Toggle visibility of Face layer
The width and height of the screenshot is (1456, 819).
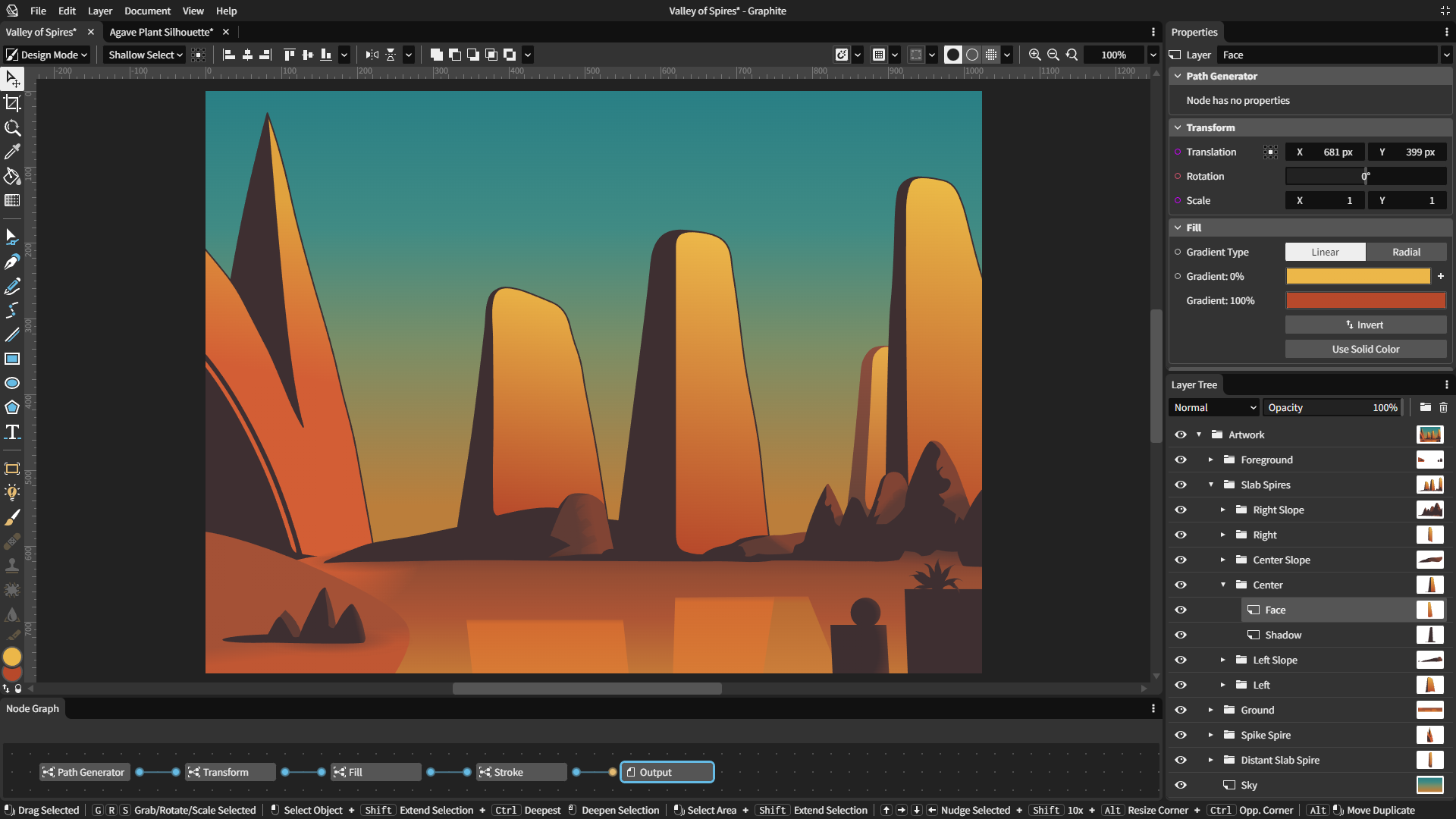tap(1182, 609)
